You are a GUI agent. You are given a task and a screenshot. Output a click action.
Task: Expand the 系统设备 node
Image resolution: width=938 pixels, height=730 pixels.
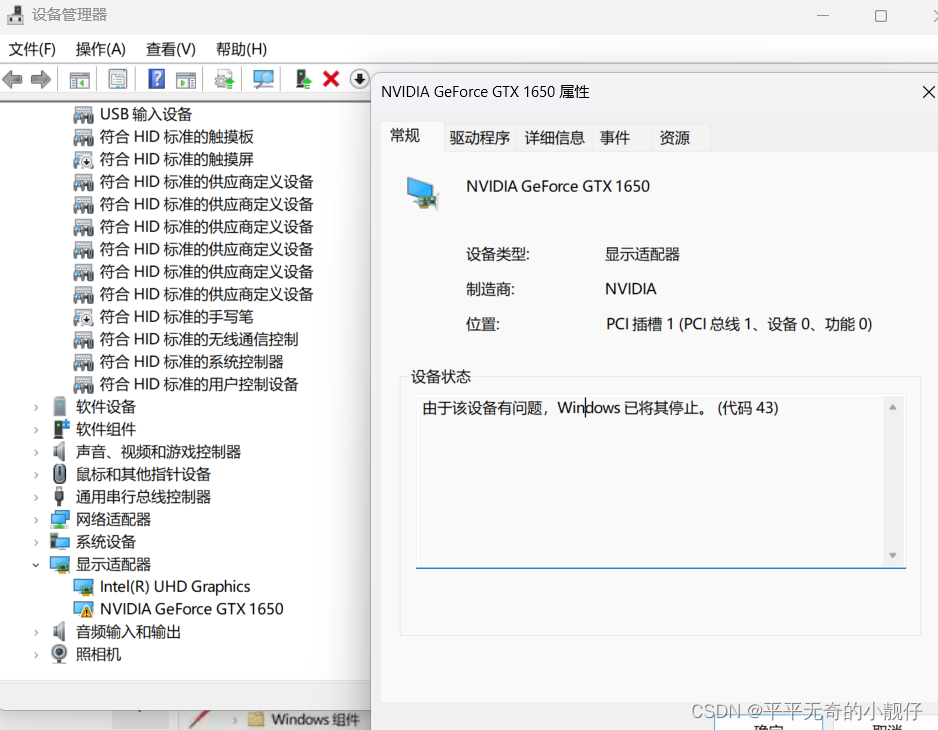tap(36, 543)
